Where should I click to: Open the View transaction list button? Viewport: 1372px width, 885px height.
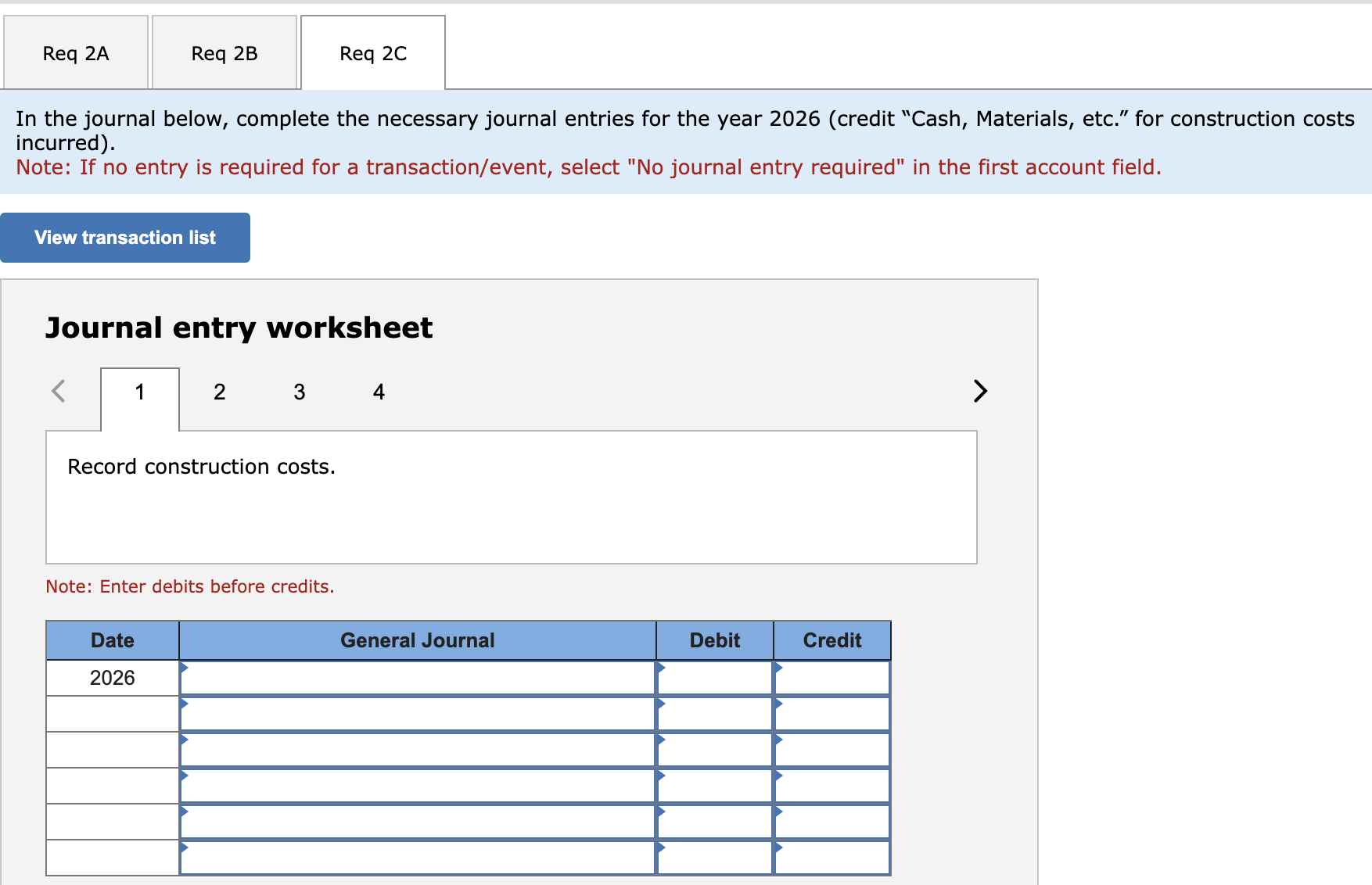(x=125, y=238)
